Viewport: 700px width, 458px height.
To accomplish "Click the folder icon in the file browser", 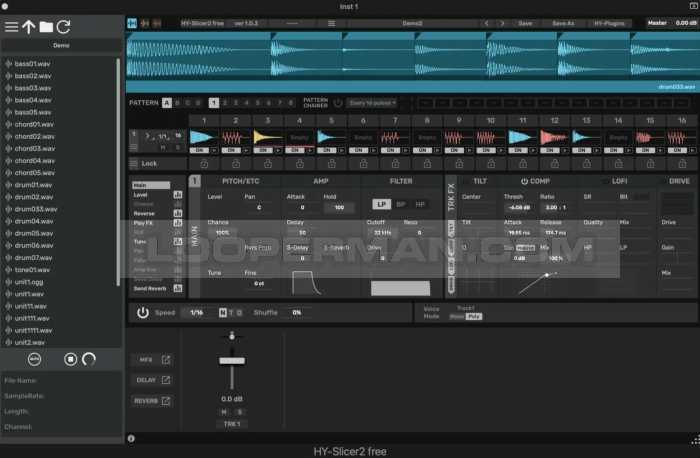I will click(47, 27).
